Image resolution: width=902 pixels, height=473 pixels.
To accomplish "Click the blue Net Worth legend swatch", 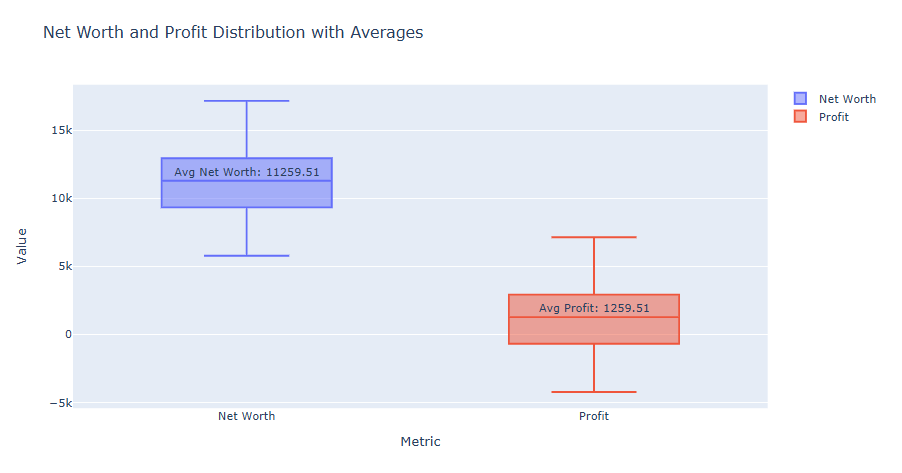I will [x=800, y=99].
